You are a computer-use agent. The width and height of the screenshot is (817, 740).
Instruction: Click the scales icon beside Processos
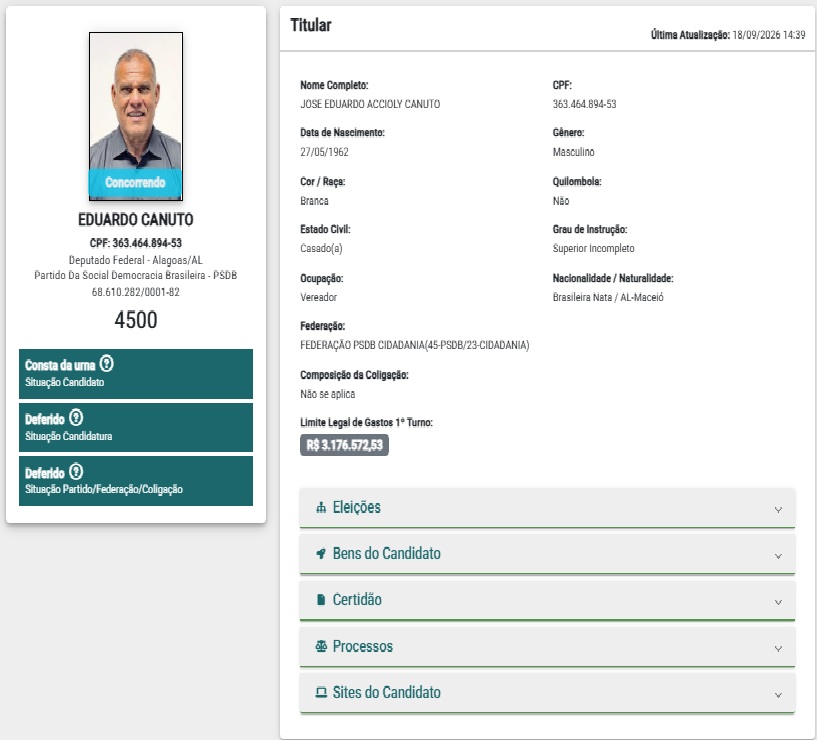[x=321, y=646]
